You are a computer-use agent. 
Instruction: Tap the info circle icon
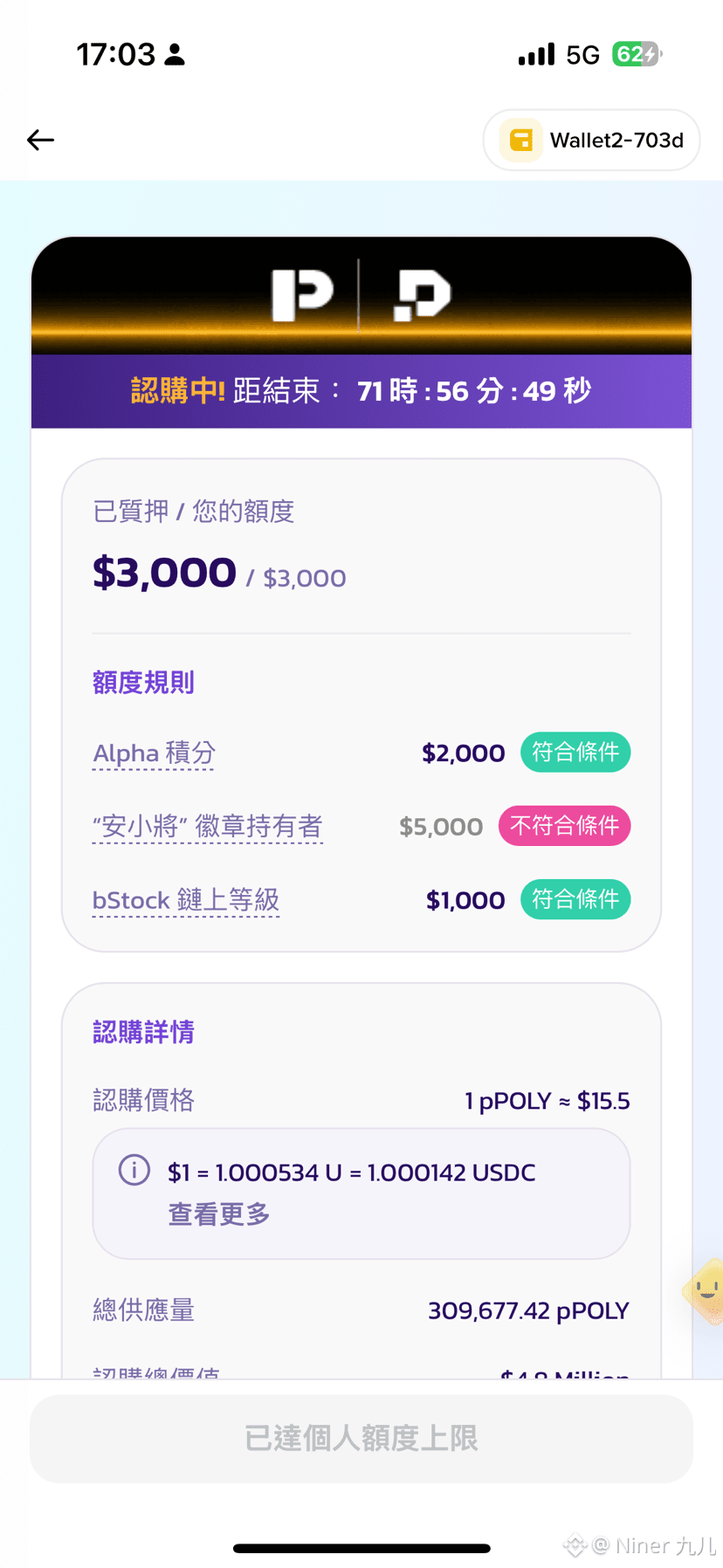pos(134,1170)
